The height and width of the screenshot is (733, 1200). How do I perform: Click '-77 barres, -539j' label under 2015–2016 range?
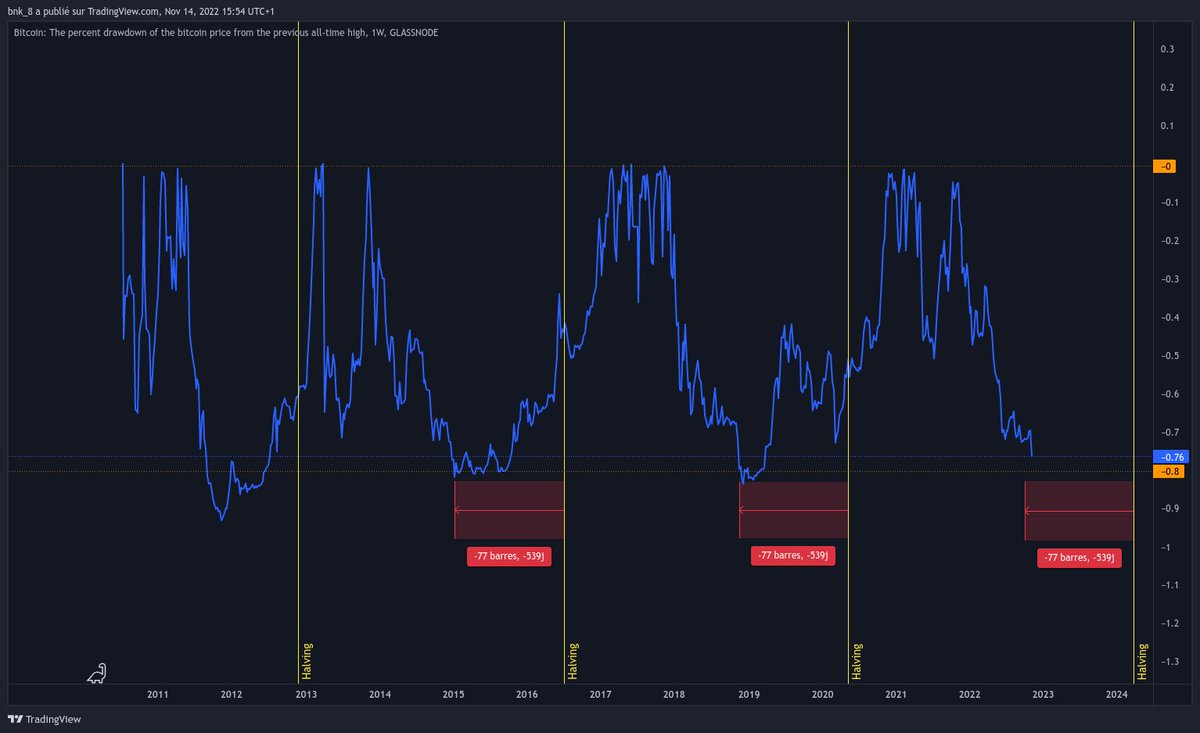click(508, 556)
